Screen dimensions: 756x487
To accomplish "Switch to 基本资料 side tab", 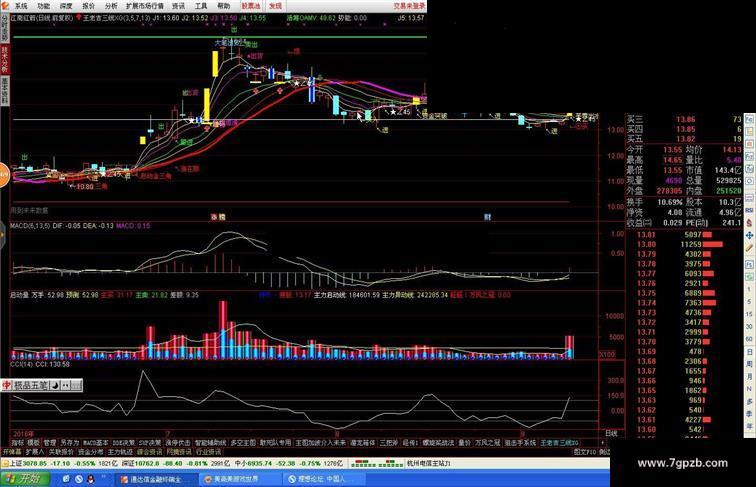I will tap(4, 91).
